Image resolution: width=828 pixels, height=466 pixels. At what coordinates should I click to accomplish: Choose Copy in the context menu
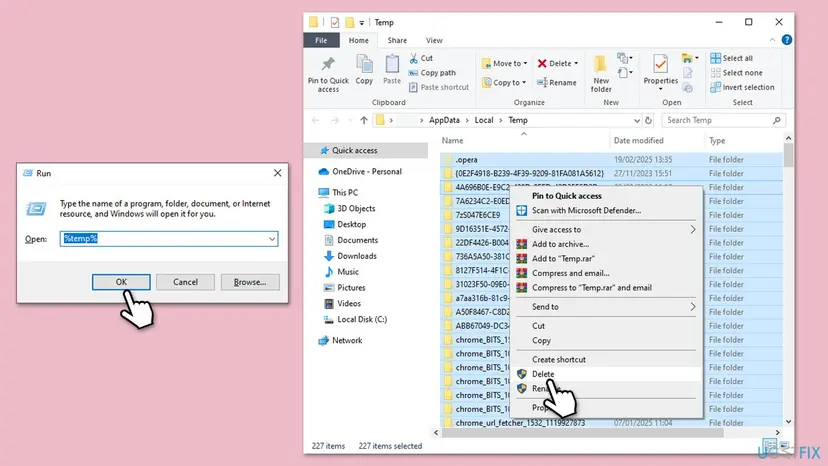(541, 341)
